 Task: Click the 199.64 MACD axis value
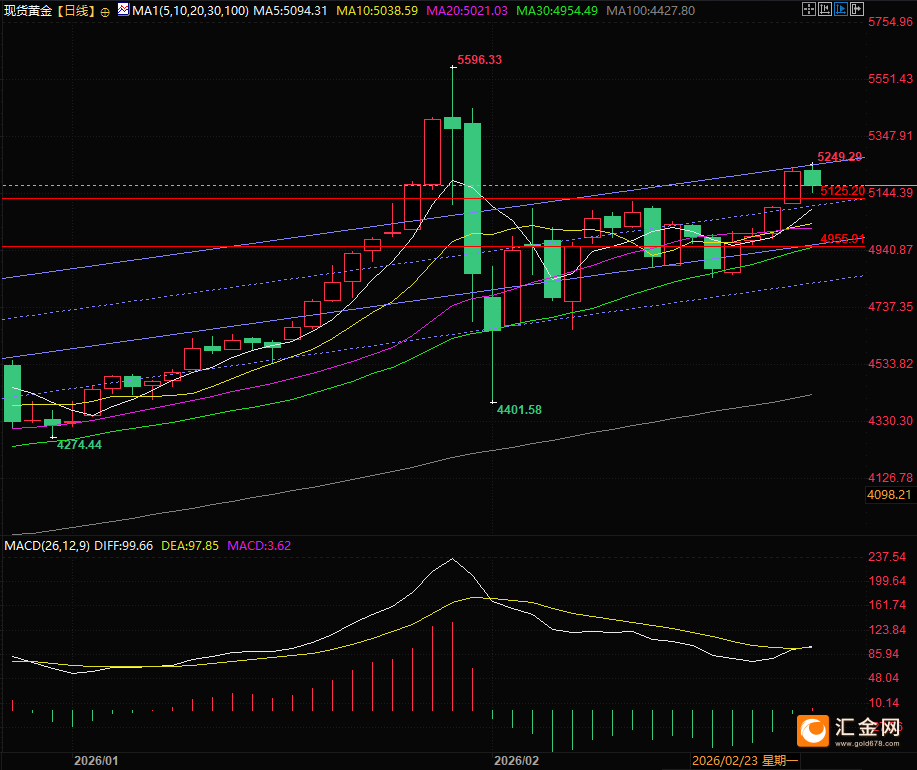(x=887, y=581)
